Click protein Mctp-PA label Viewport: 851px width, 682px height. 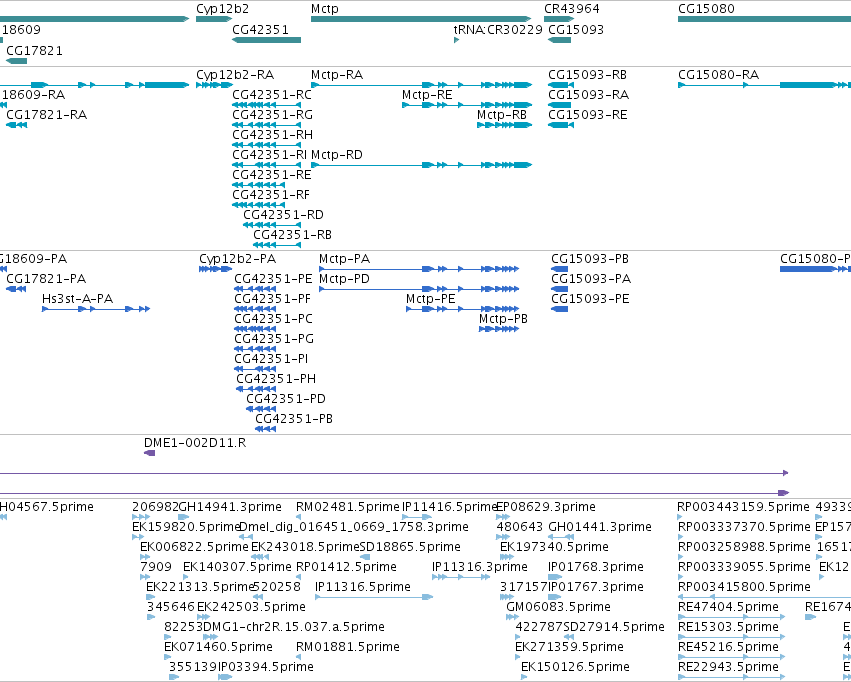click(344, 259)
